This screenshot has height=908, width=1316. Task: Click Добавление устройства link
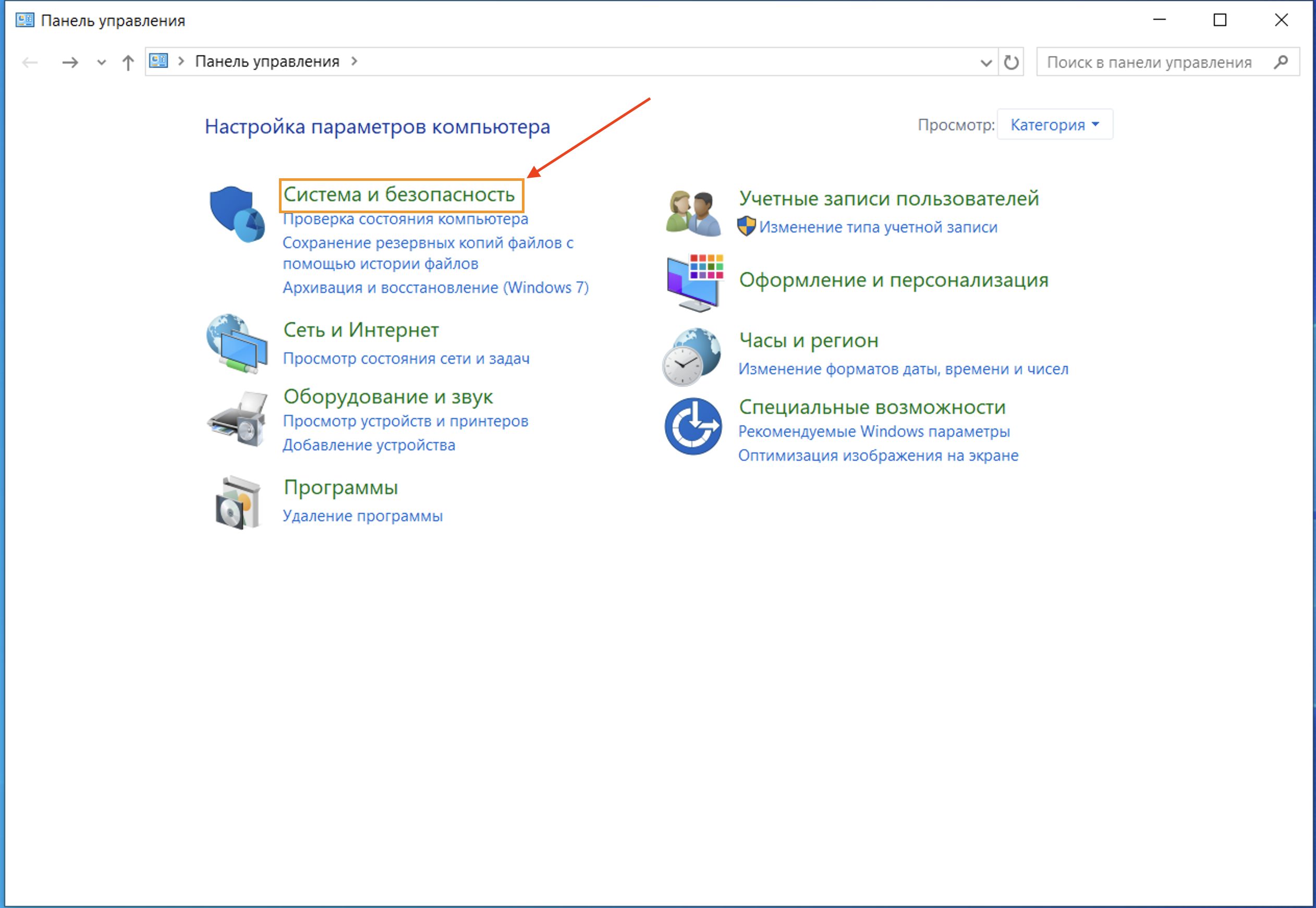point(369,445)
